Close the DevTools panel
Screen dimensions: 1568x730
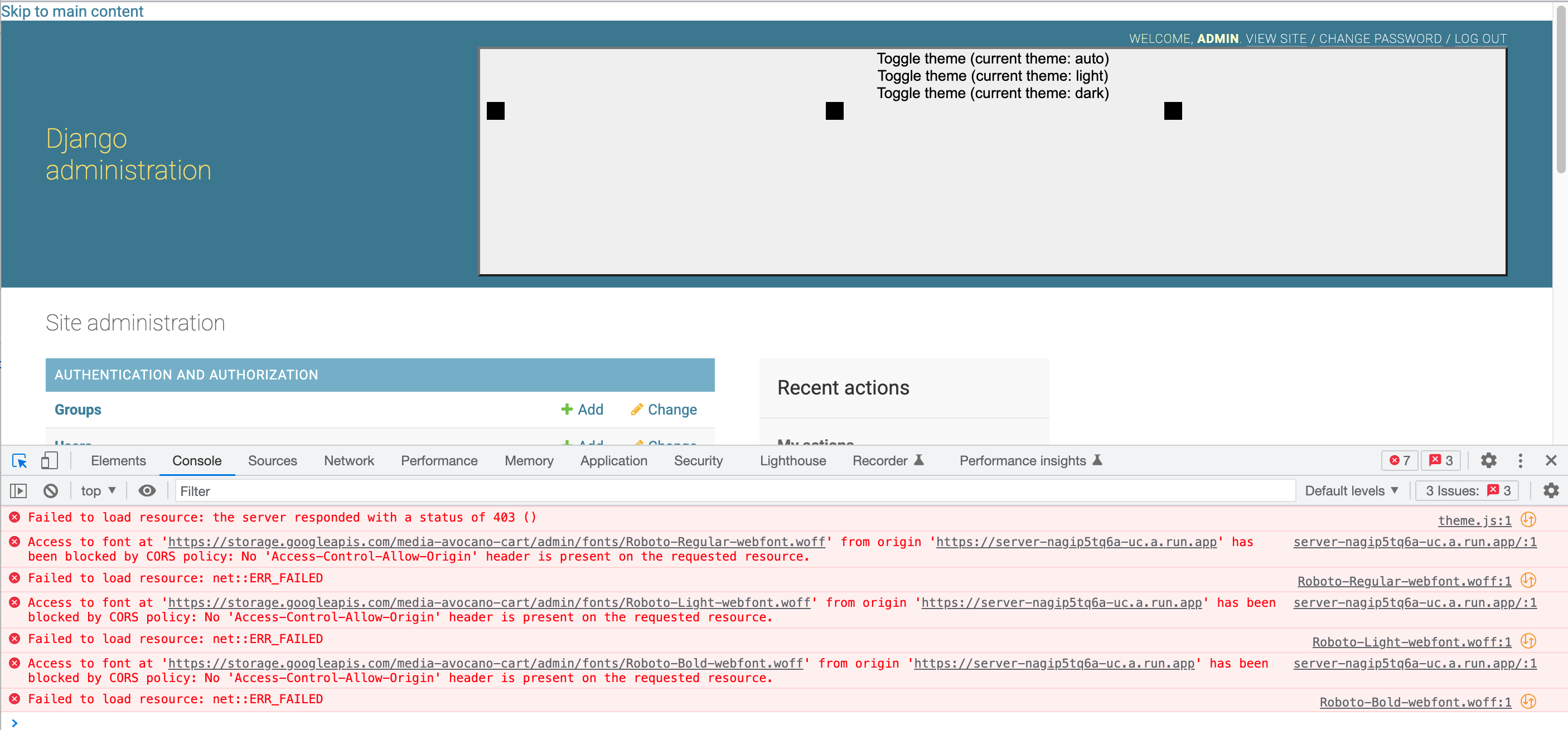point(1550,460)
